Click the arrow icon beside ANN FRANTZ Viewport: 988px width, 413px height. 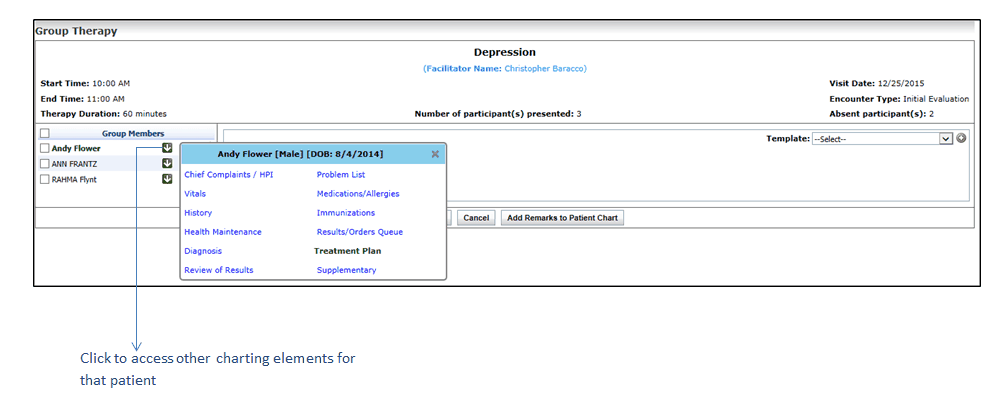(167, 164)
